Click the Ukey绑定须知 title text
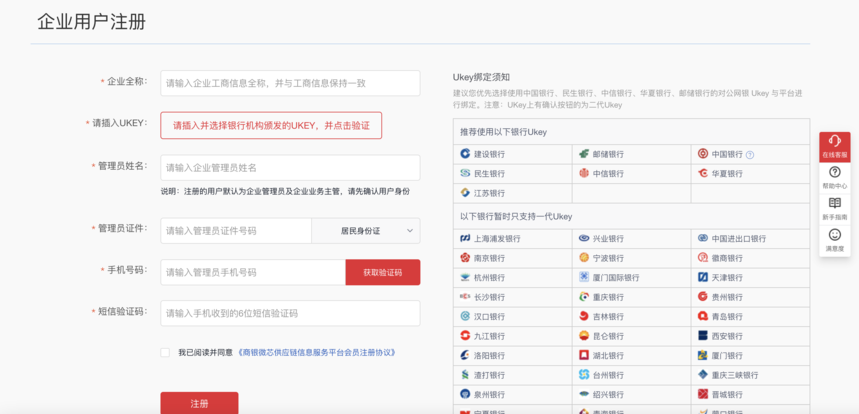 pyautogui.click(x=482, y=77)
